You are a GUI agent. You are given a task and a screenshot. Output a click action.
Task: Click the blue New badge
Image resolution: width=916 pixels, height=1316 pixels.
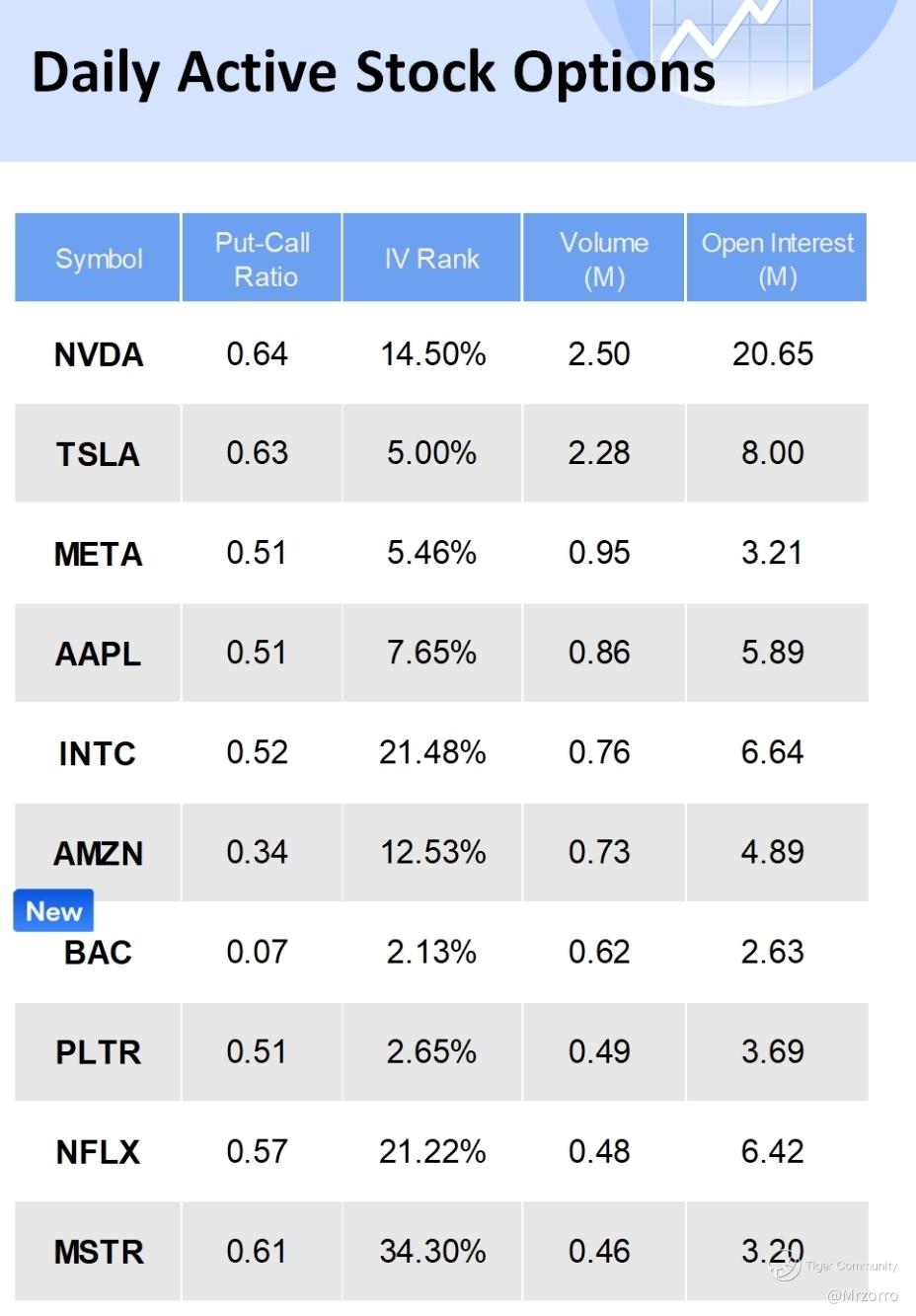point(53,911)
